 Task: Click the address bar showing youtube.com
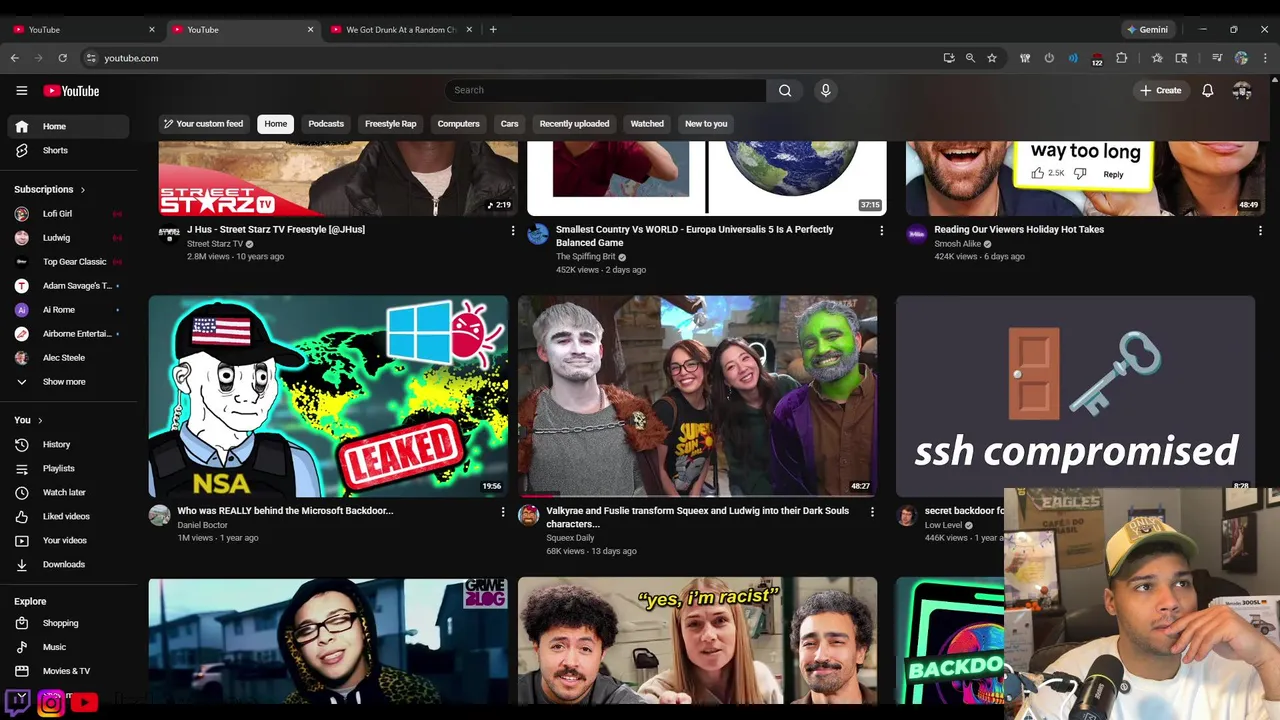click(x=510, y=58)
